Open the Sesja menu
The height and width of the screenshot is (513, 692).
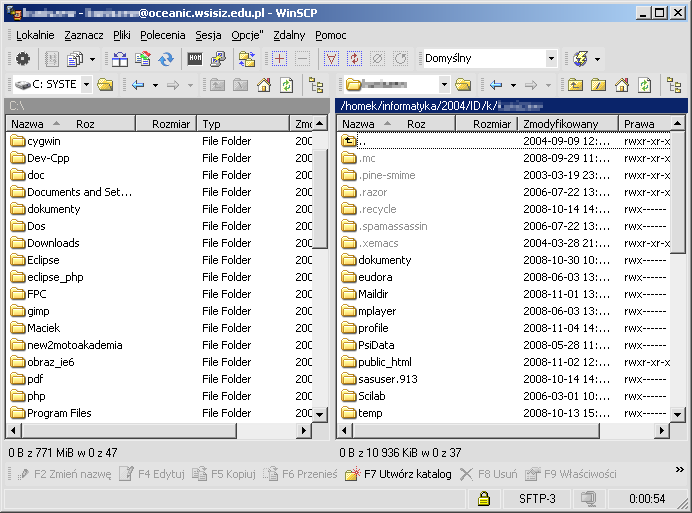click(208, 35)
